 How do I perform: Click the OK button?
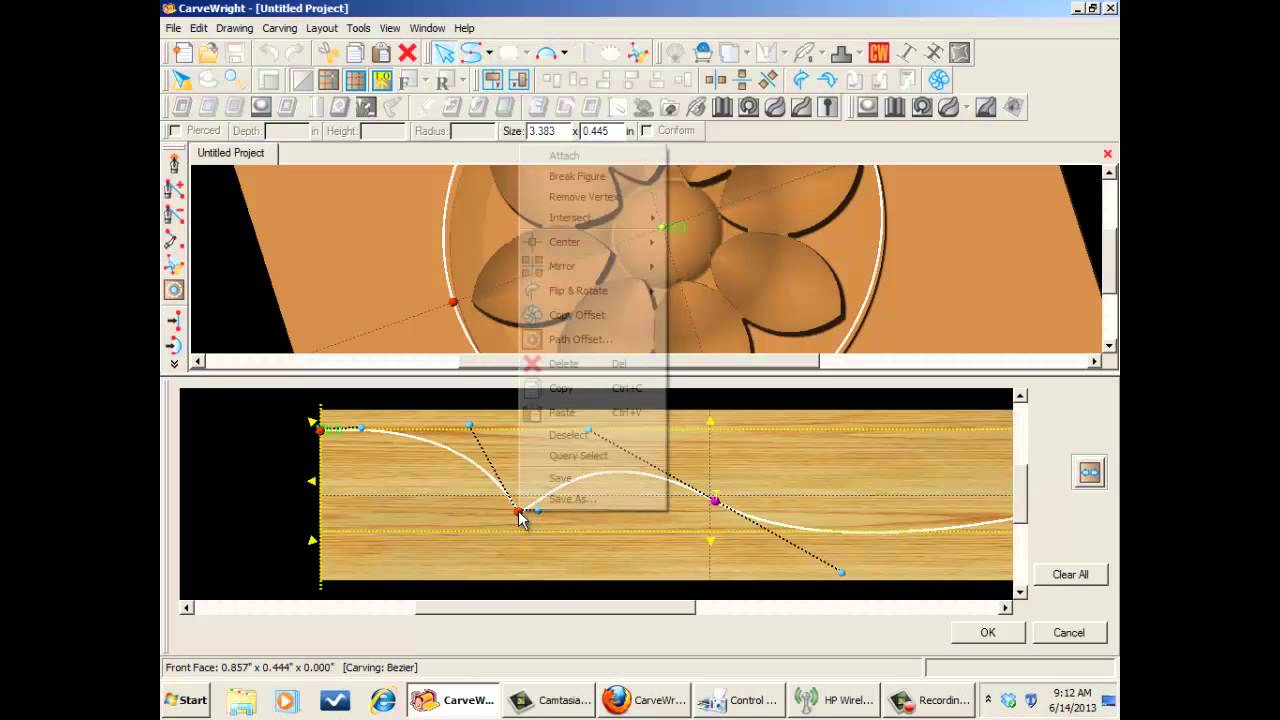[988, 632]
